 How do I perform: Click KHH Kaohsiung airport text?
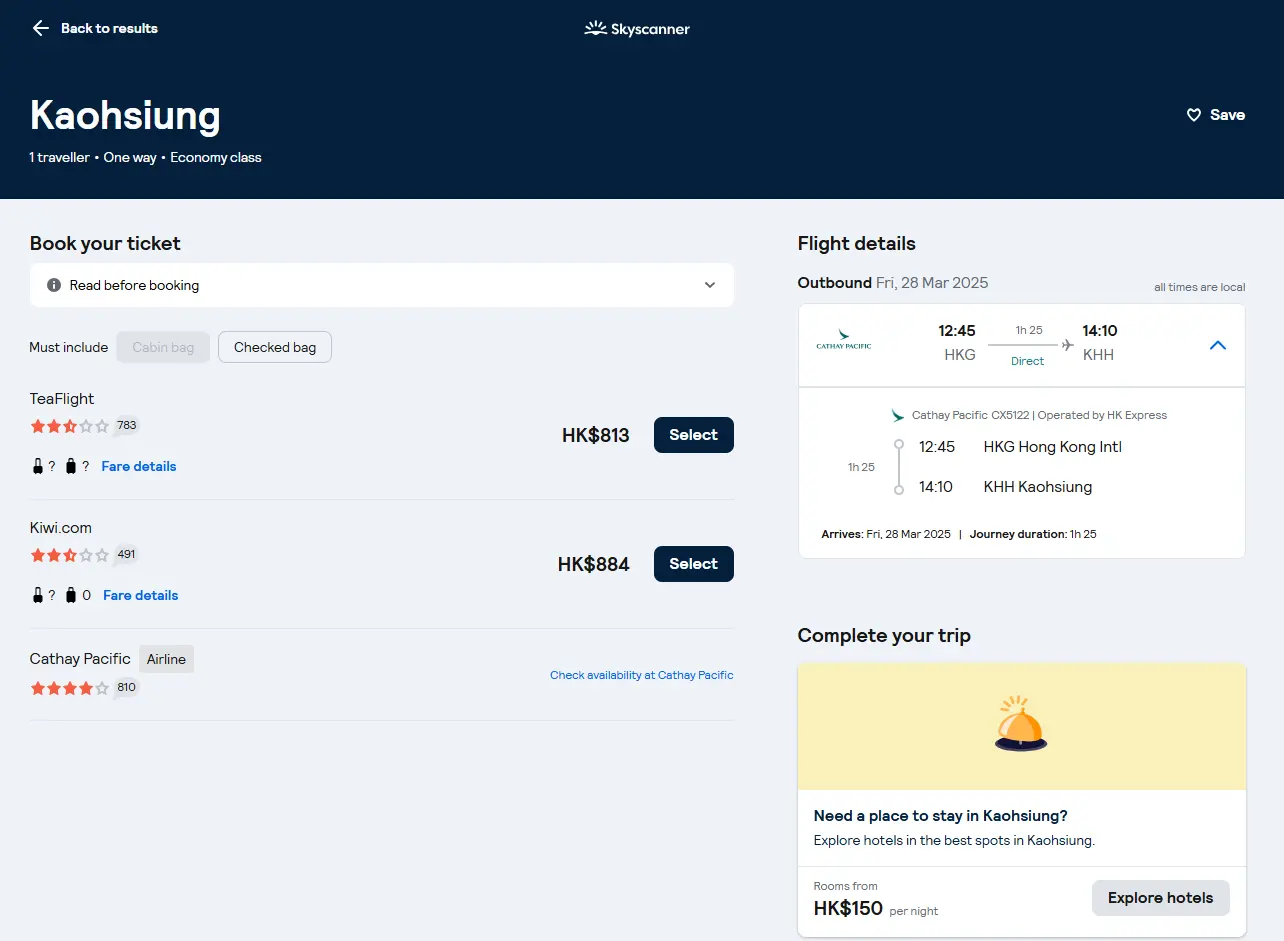[1038, 487]
